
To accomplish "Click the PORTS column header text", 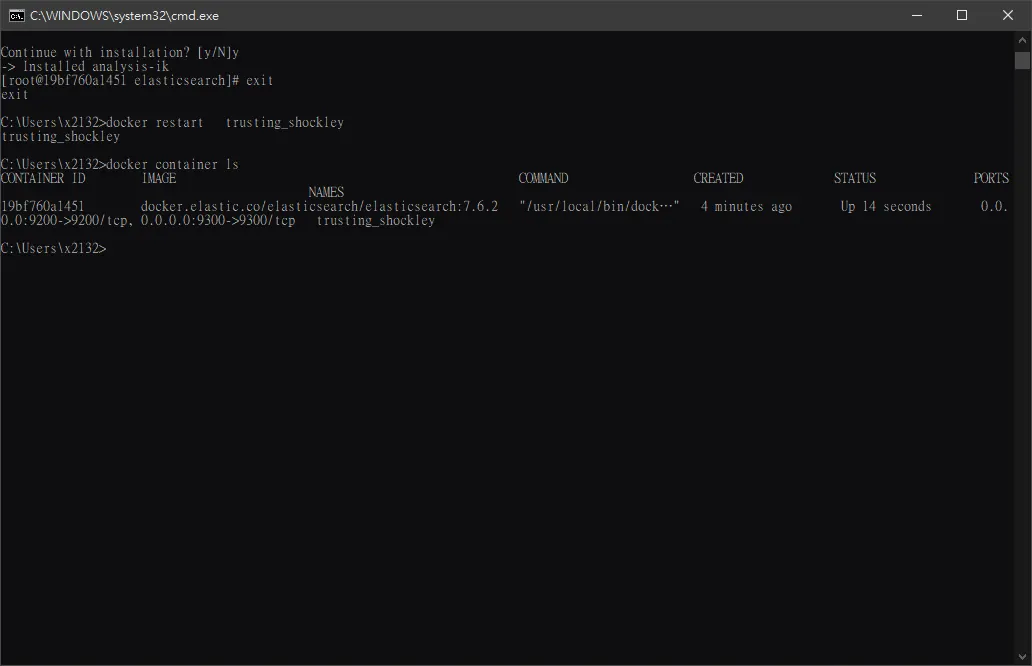I will (991, 178).
